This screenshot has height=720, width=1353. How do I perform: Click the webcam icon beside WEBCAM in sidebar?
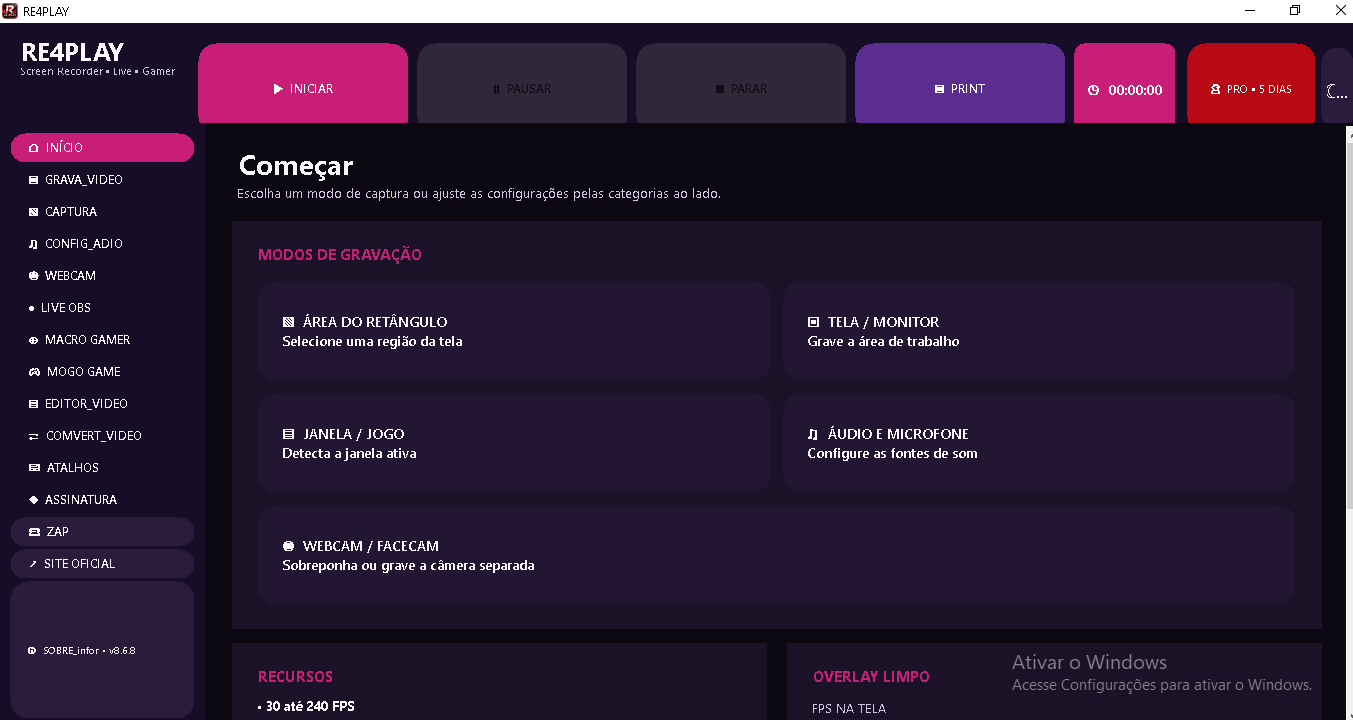pos(34,276)
